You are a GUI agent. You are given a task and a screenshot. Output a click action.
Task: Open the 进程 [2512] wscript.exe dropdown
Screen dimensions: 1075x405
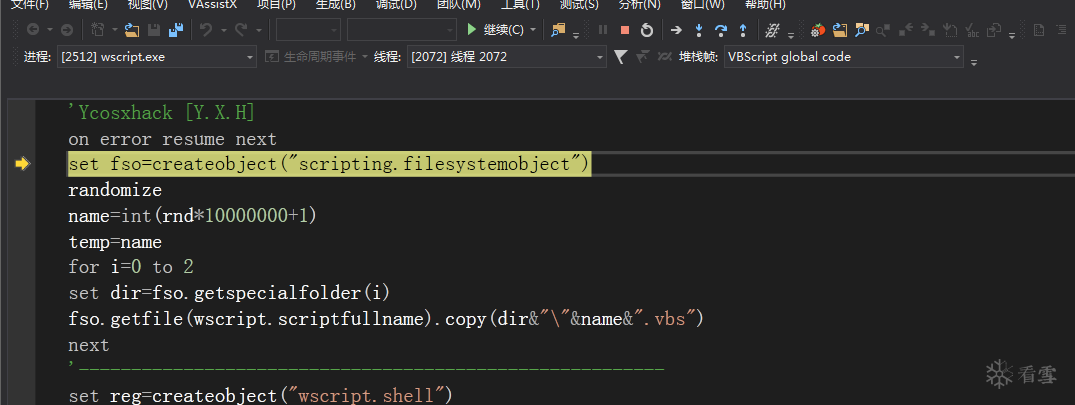pos(157,57)
